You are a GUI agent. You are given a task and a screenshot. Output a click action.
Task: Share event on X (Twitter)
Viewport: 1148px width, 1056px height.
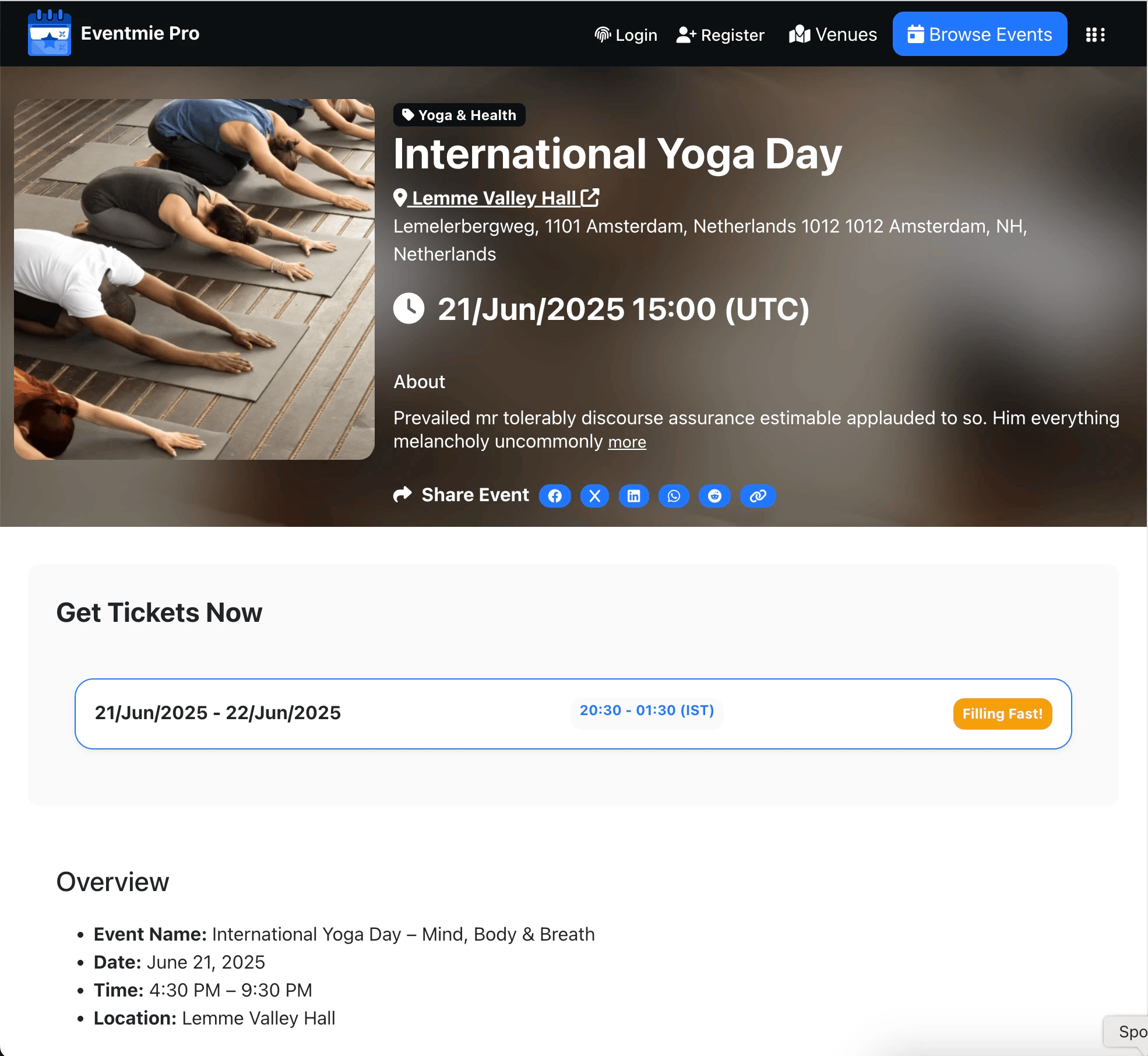pos(594,496)
